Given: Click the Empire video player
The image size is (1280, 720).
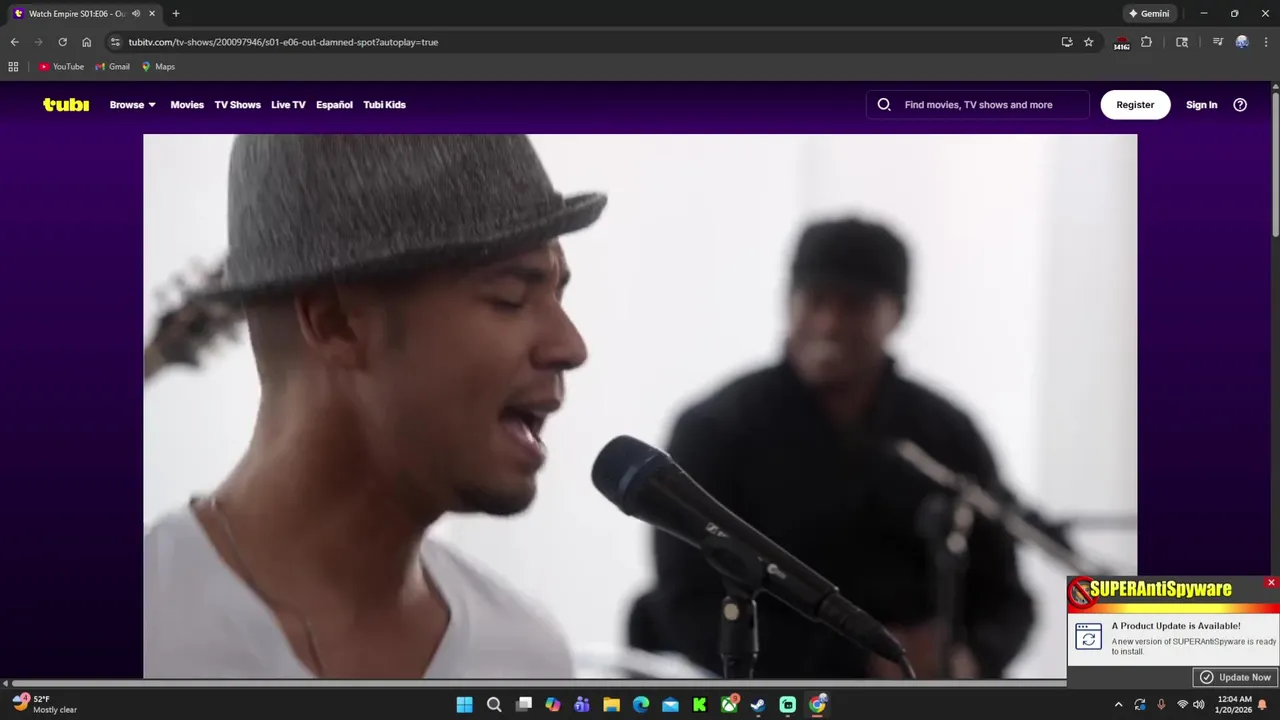Looking at the screenshot, I should (640, 406).
